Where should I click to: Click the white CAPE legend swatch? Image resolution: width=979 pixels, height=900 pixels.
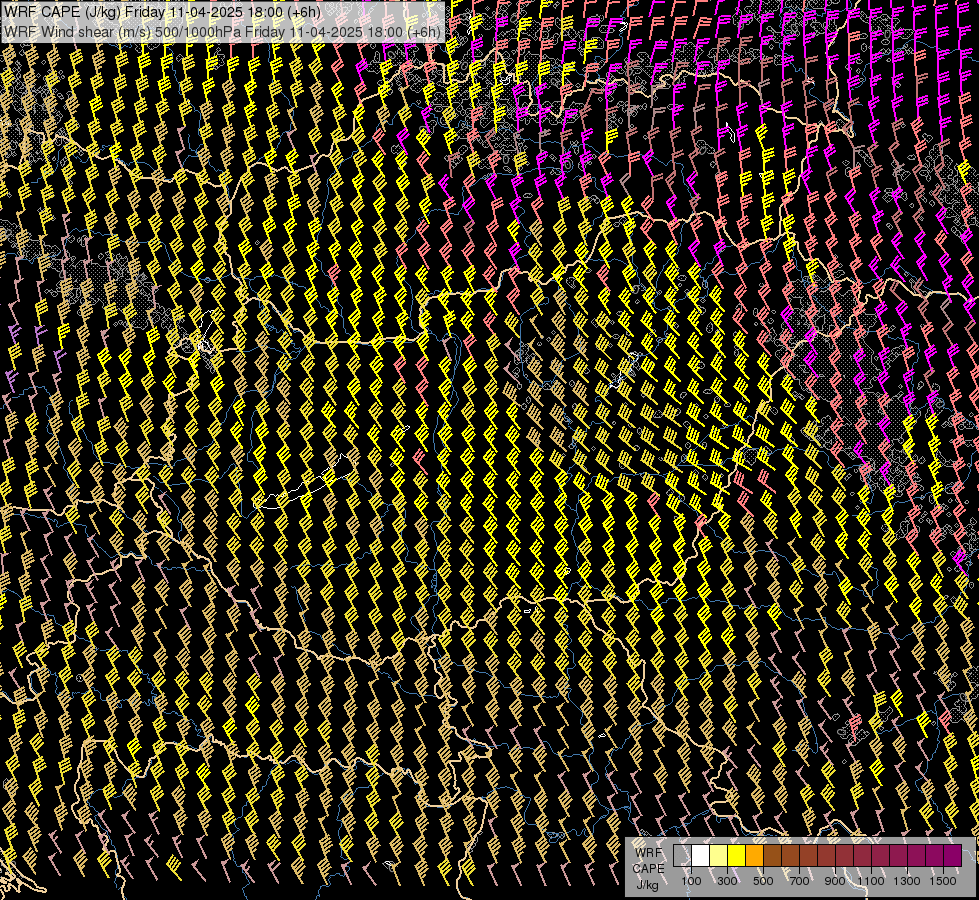point(701,855)
